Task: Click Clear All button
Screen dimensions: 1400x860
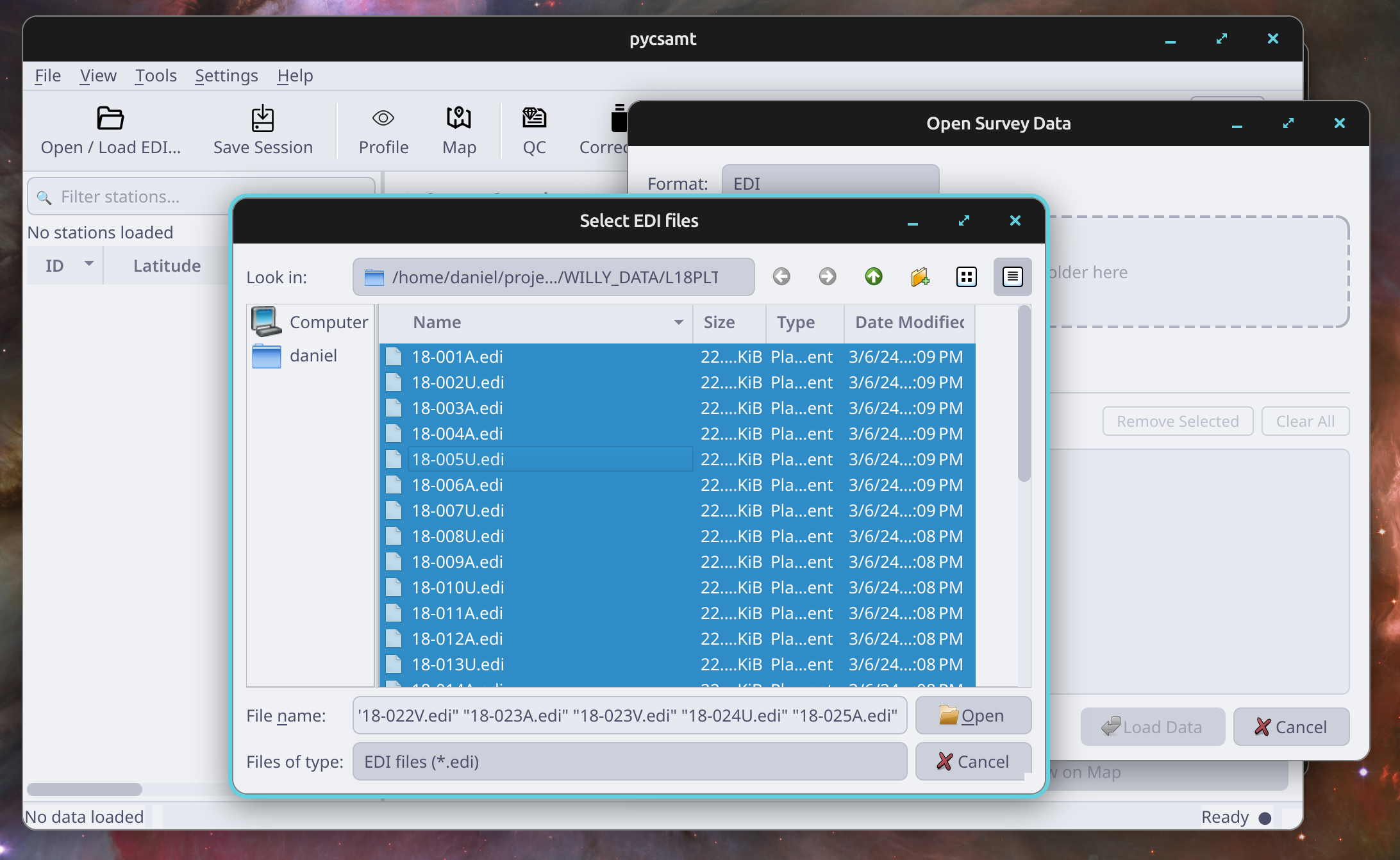Action: 1305,421
